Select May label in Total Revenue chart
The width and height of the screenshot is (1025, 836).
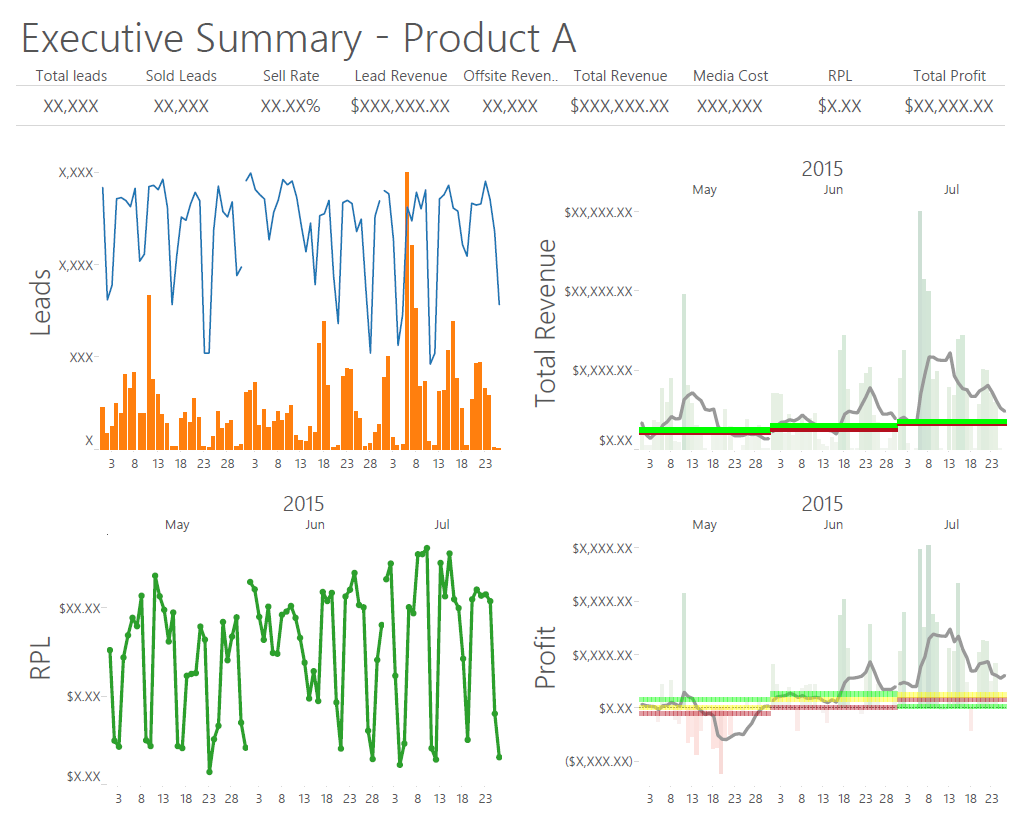705,190
